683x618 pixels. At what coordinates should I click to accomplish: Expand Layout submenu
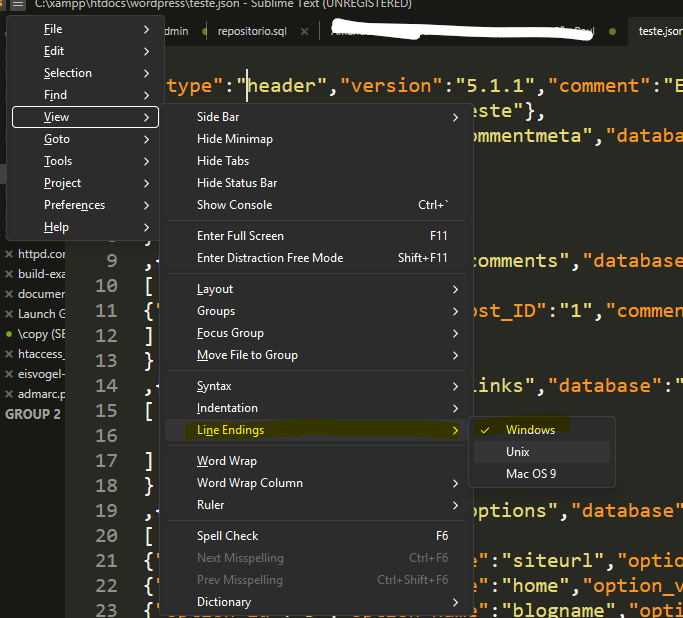316,289
